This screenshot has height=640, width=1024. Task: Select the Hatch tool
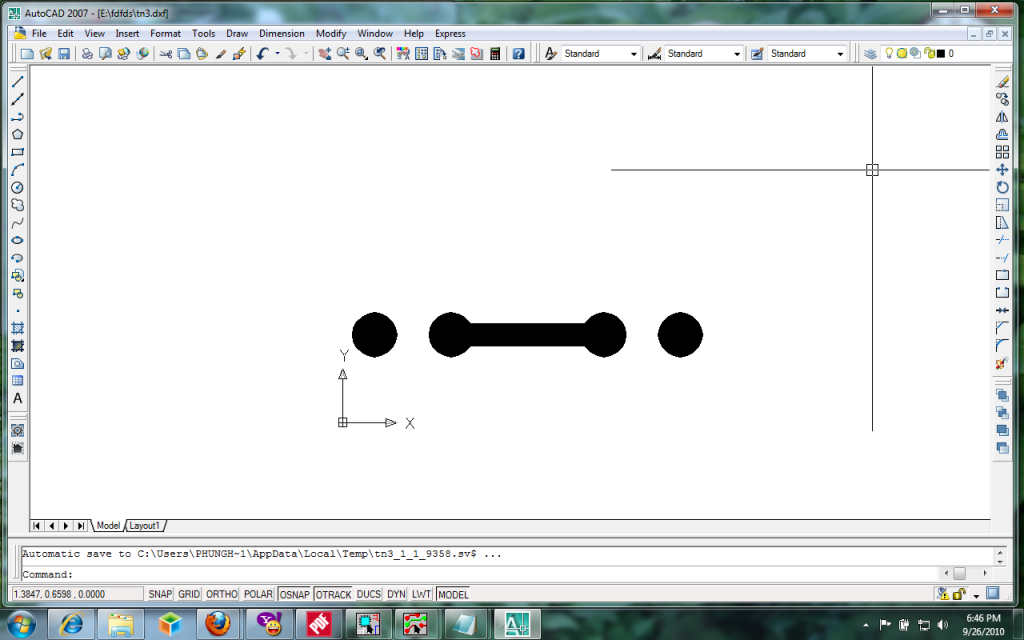click(x=18, y=328)
